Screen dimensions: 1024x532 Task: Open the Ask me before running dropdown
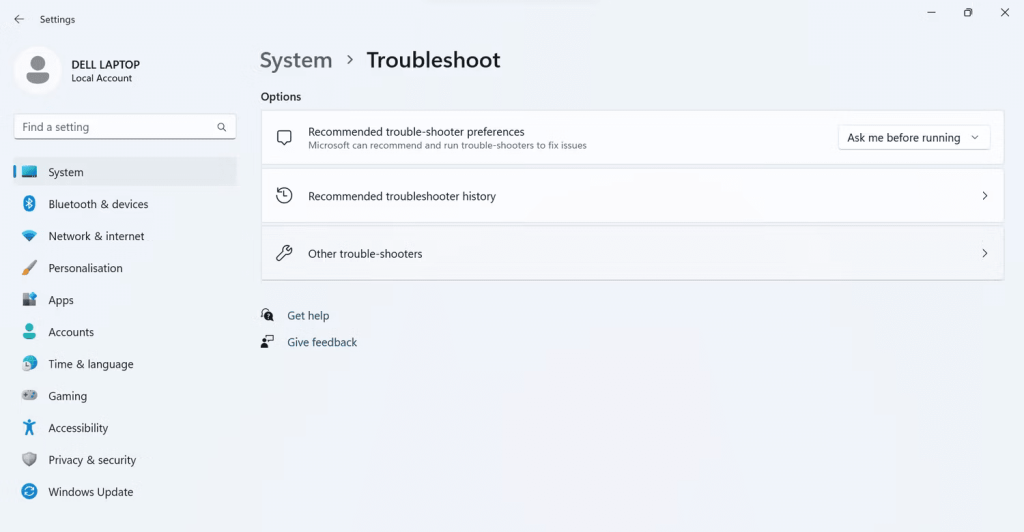914,138
